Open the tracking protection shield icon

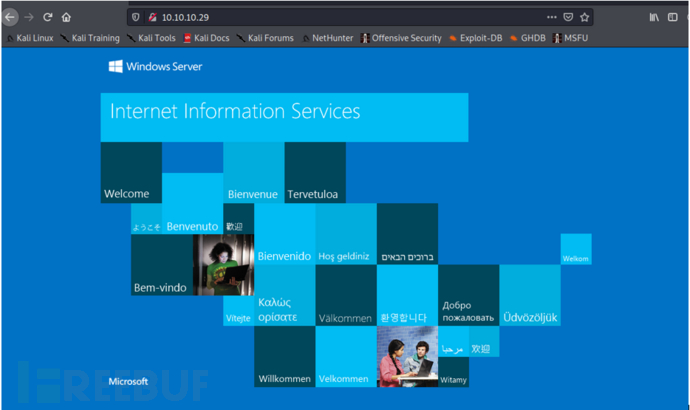click(136, 17)
